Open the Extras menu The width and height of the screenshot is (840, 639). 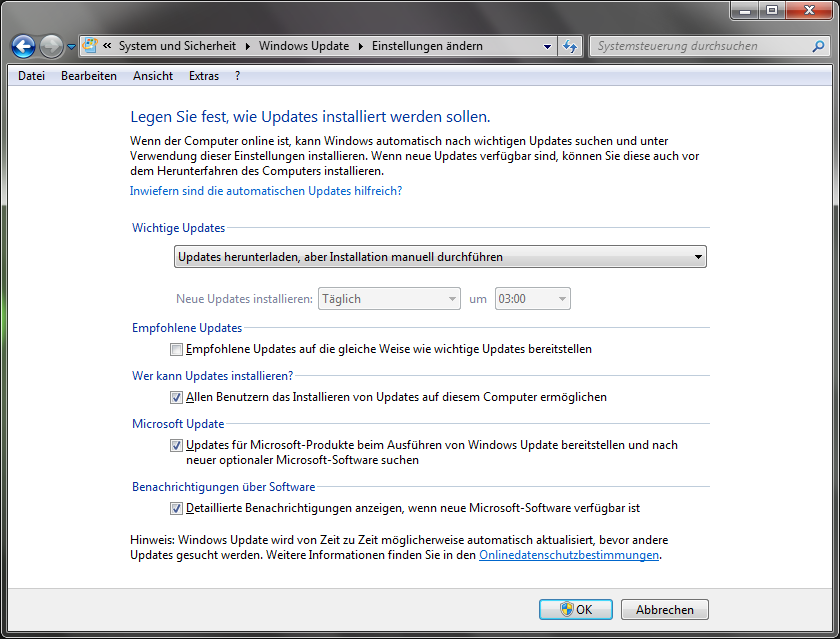coord(204,76)
